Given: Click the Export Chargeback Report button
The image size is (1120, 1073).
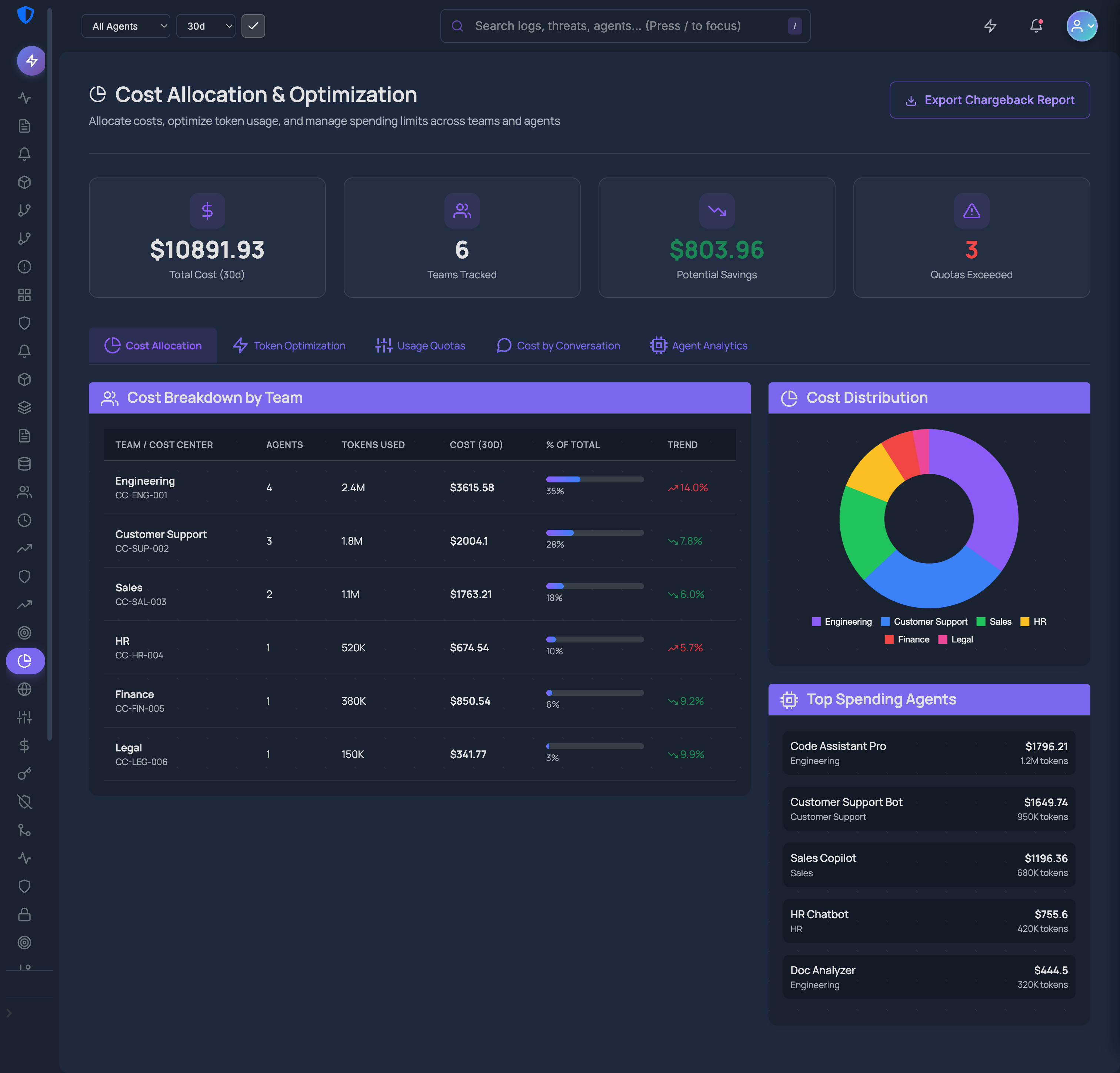Looking at the screenshot, I should (x=989, y=100).
